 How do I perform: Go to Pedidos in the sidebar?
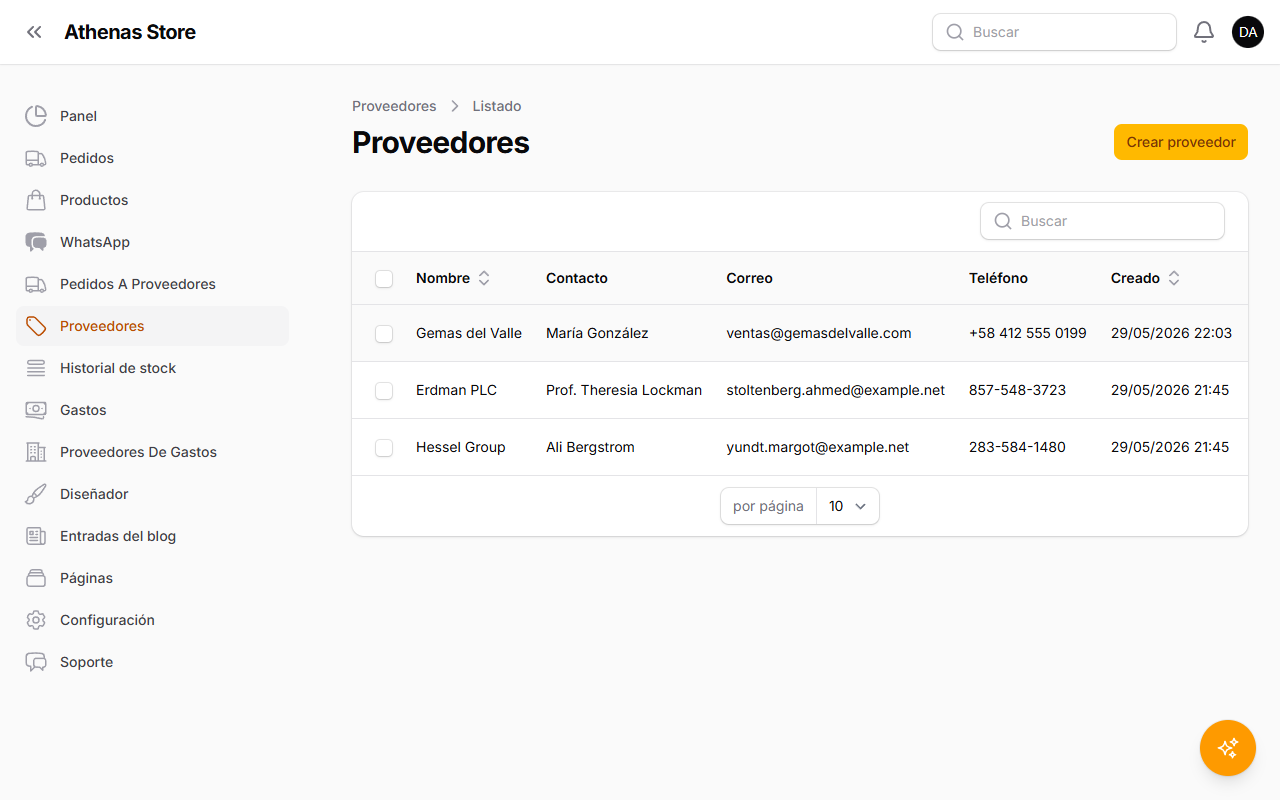(152, 158)
